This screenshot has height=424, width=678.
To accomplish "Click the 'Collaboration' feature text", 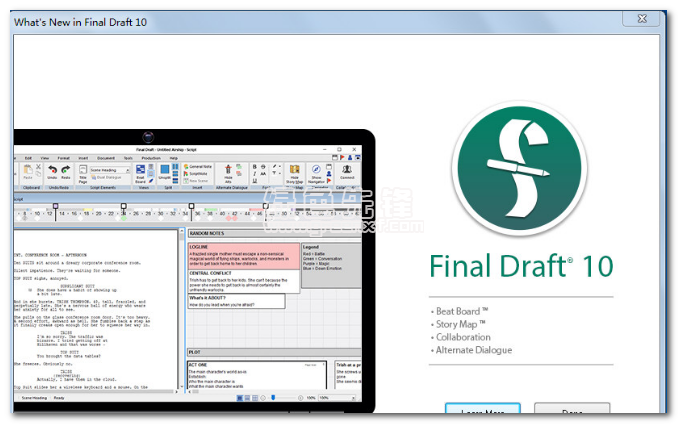I will click(463, 337).
